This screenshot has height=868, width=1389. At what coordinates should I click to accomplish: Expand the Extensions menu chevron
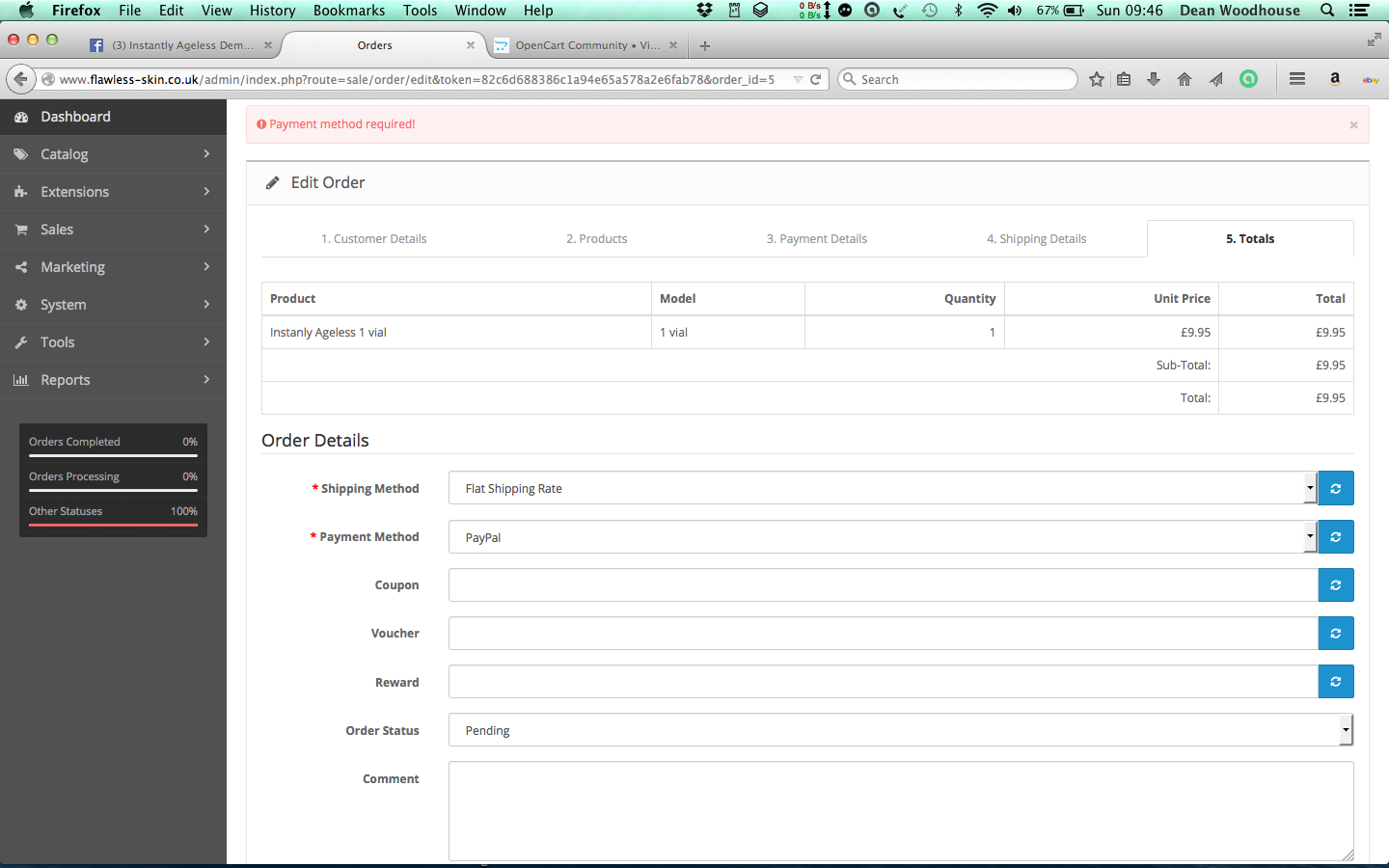click(206, 192)
